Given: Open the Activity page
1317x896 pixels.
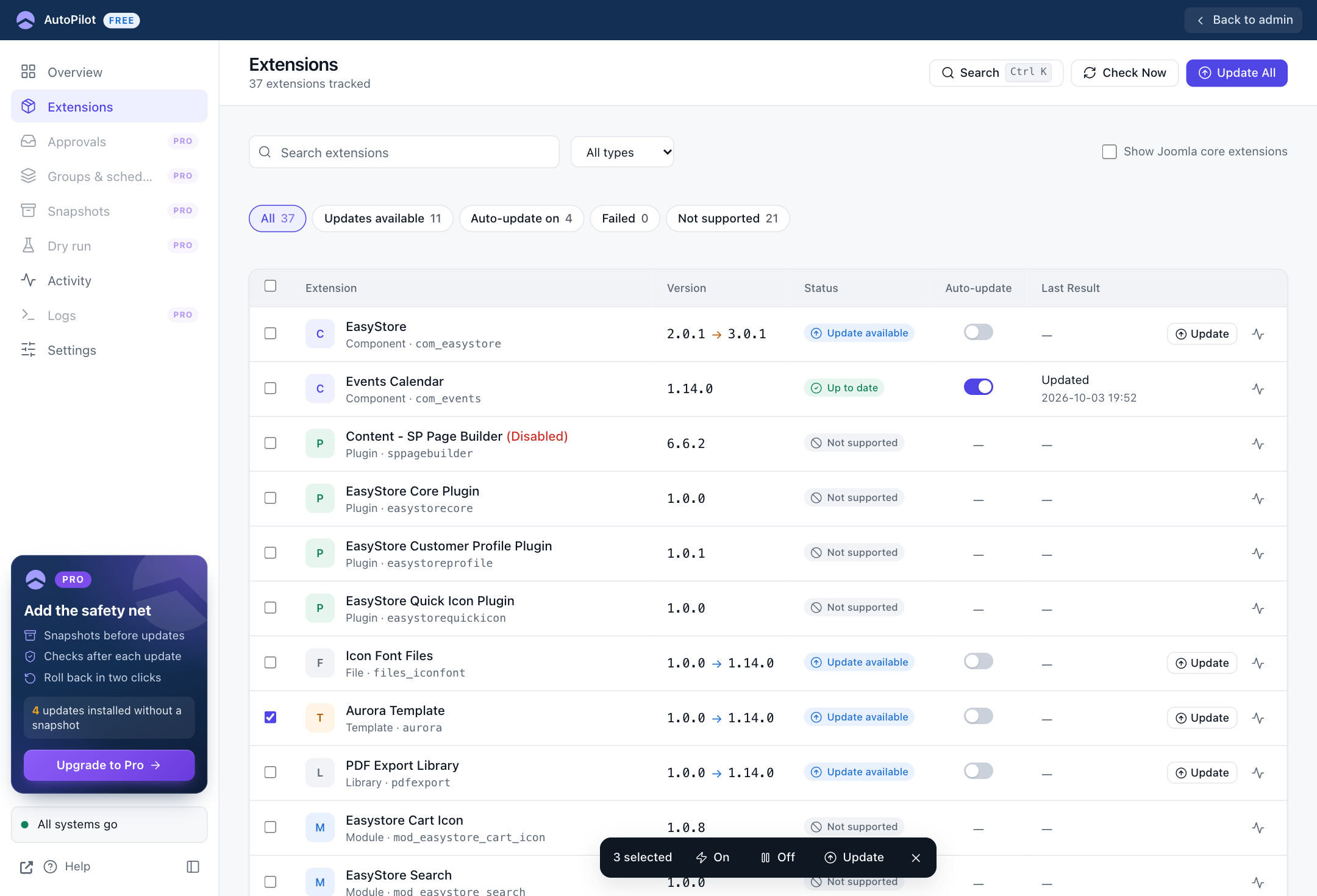Looking at the screenshot, I should click(x=109, y=280).
